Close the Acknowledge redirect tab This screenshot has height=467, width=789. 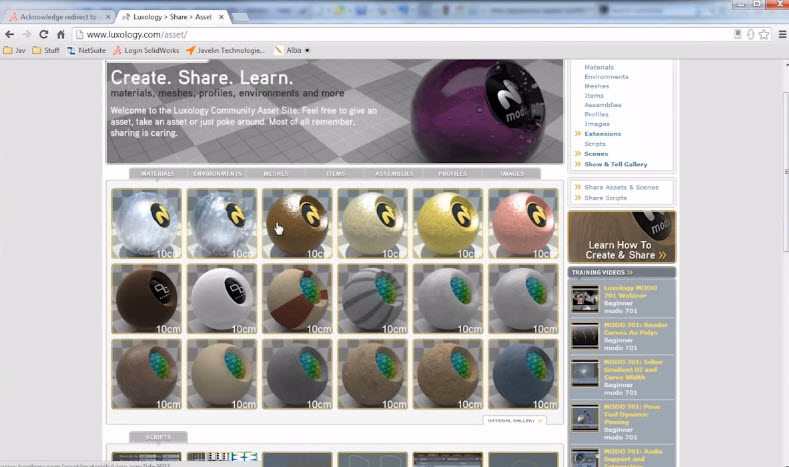[108, 17]
